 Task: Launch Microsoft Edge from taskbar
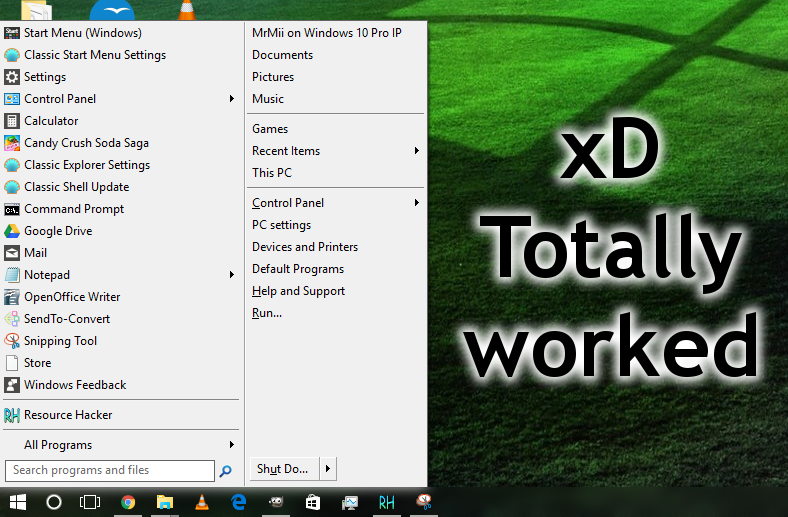click(x=239, y=502)
